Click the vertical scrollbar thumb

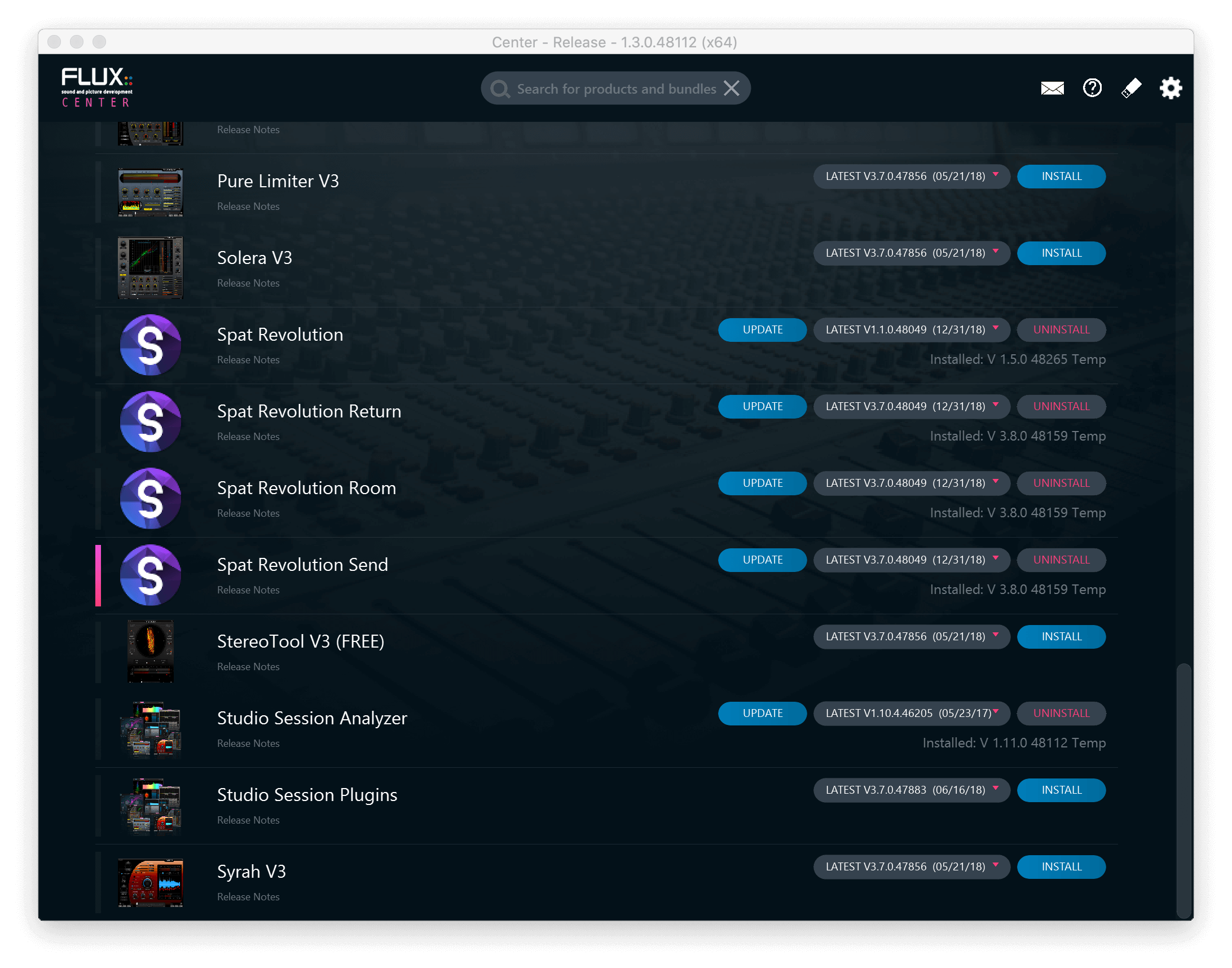[1183, 790]
